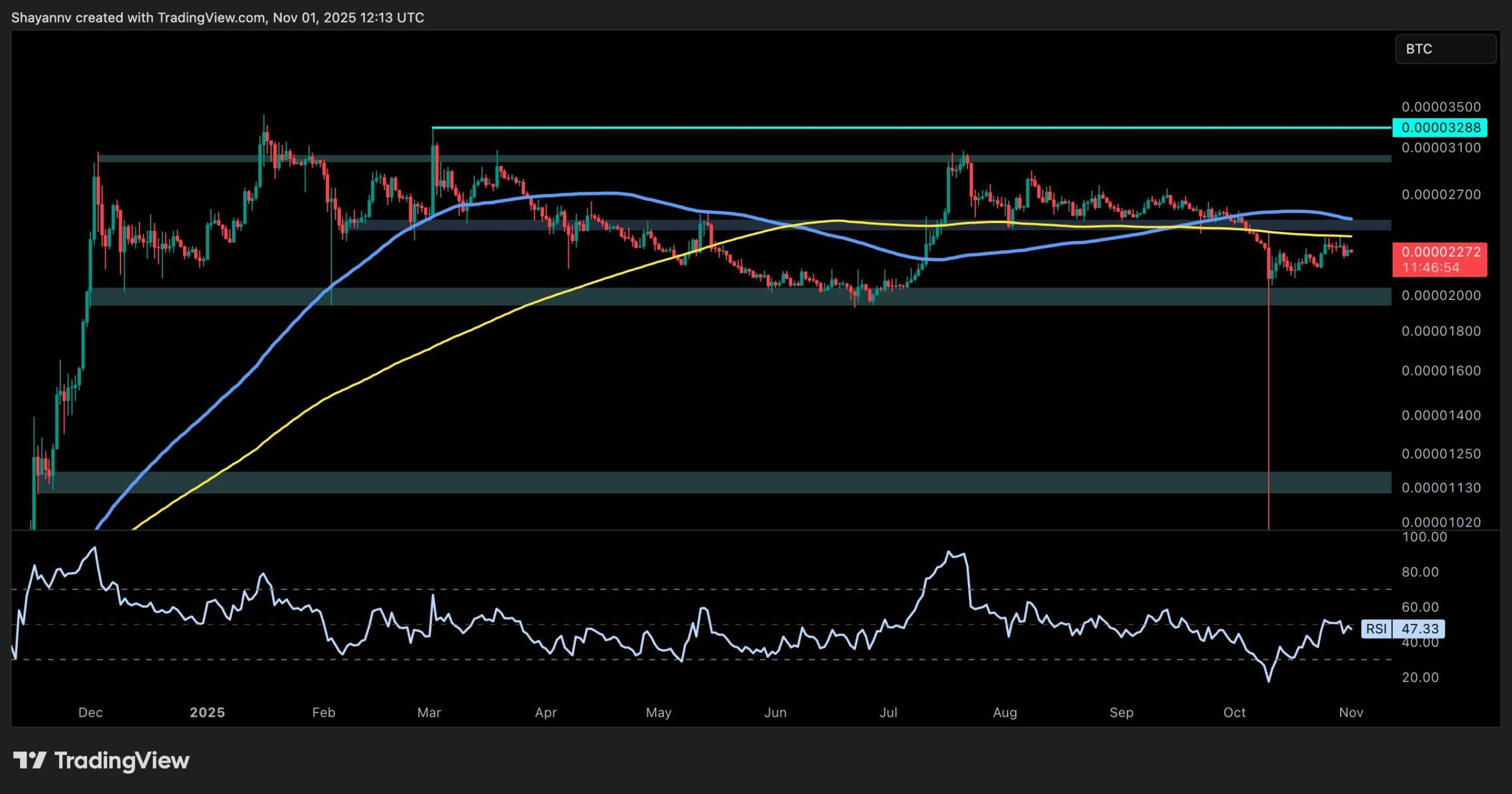This screenshot has width=1512, height=794.
Task: Select the BTC symbol button
Action: pos(1445,50)
